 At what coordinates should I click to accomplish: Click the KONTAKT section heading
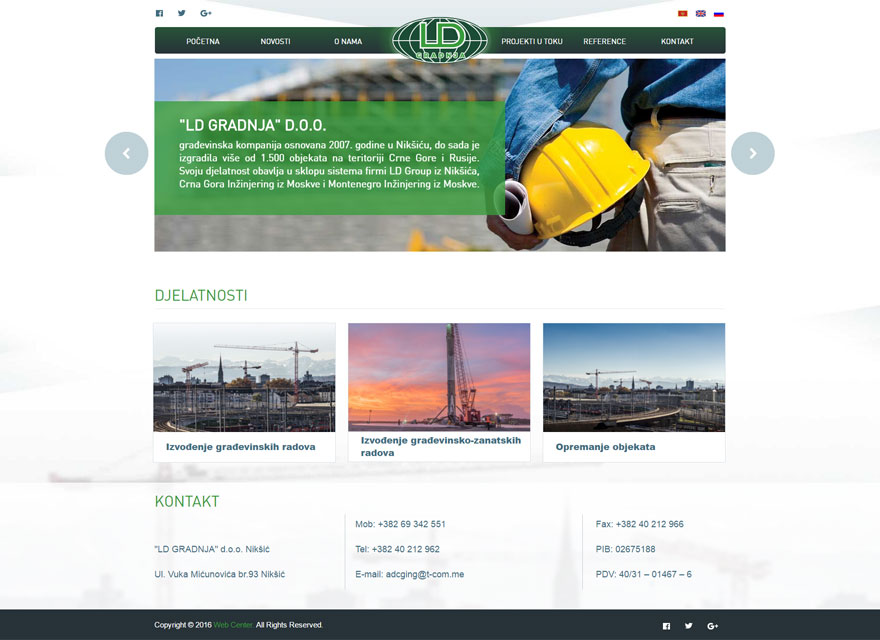click(187, 501)
